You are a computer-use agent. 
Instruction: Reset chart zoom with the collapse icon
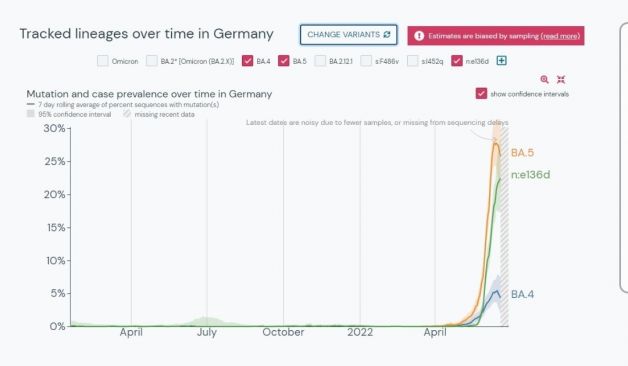coord(561,79)
